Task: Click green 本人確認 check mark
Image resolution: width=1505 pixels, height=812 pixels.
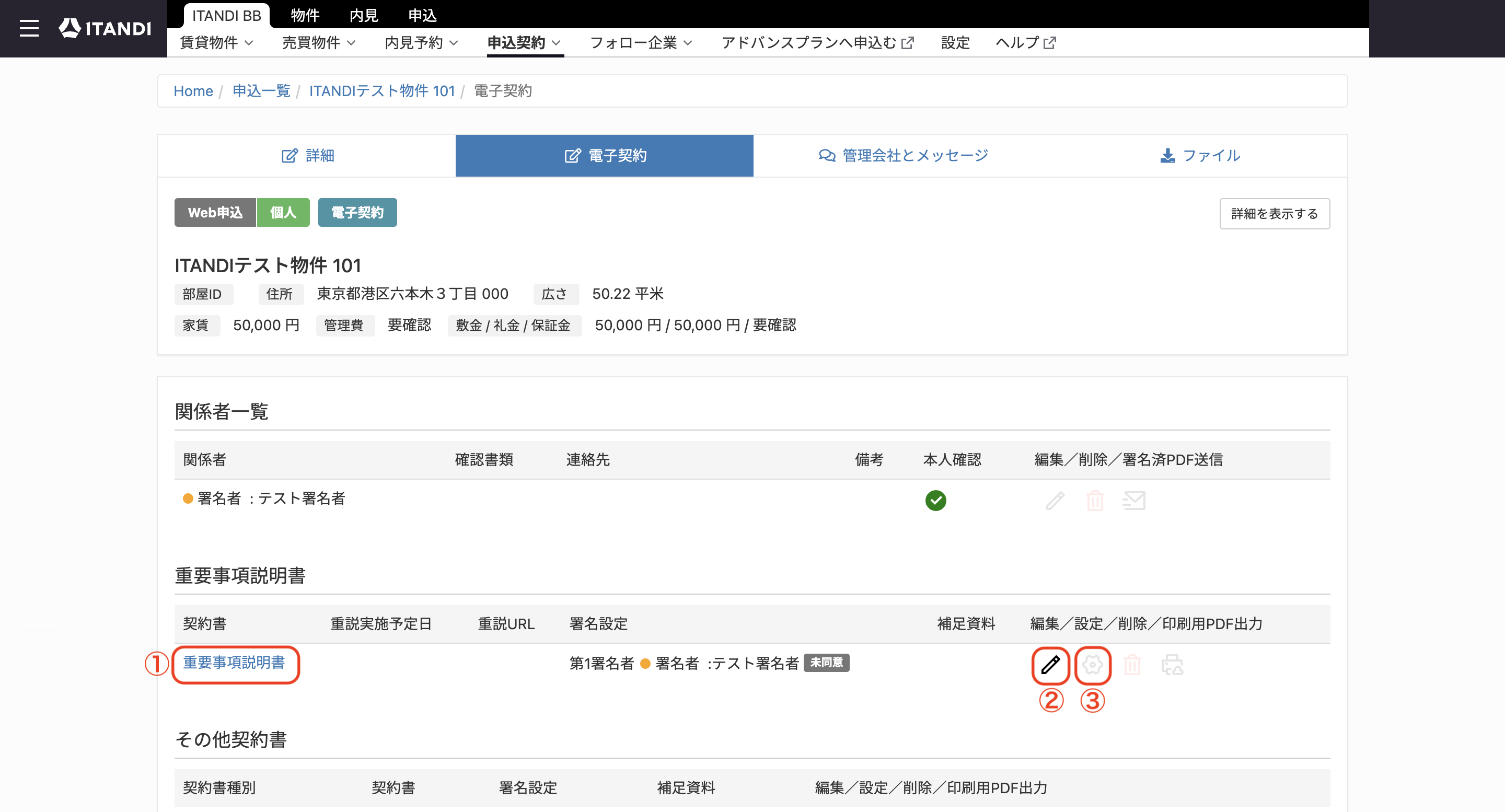Action: click(935, 501)
